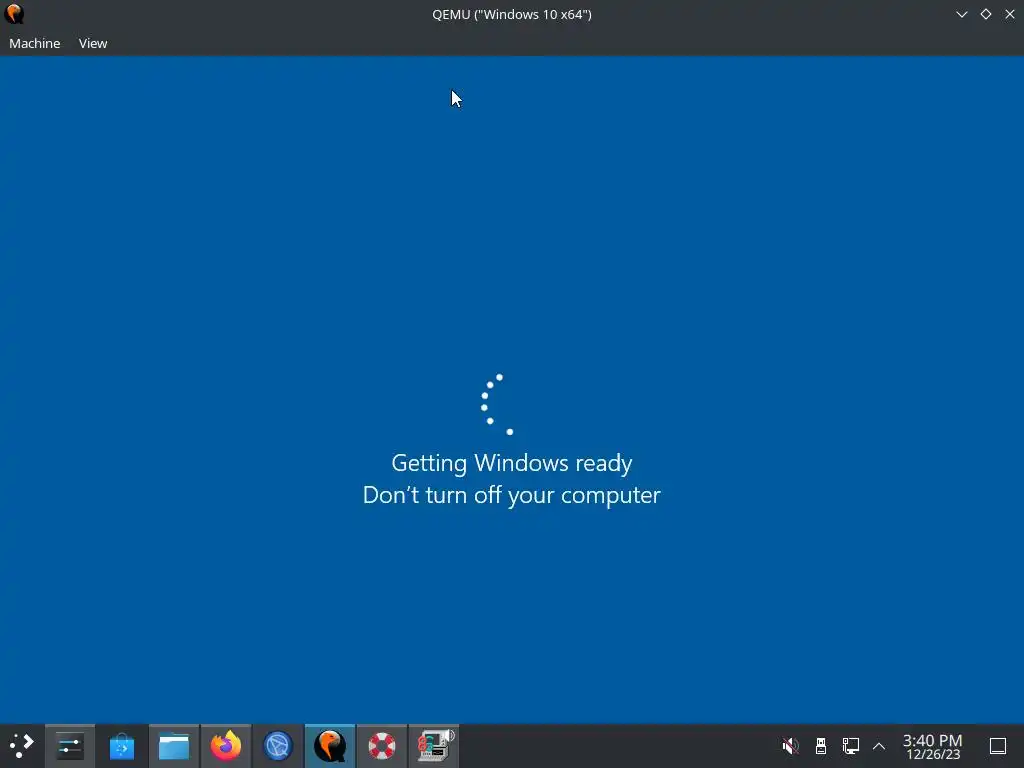The width and height of the screenshot is (1024, 768).
Task: Click the 'Getting Windows ready' text
Action: [511, 463]
